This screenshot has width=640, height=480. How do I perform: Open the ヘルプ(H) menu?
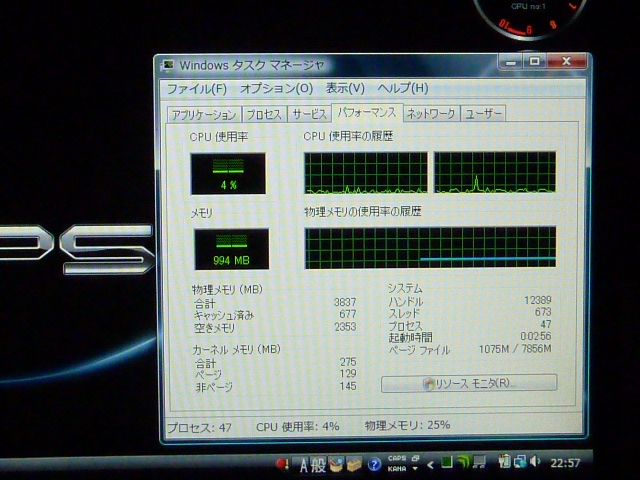tap(403, 88)
